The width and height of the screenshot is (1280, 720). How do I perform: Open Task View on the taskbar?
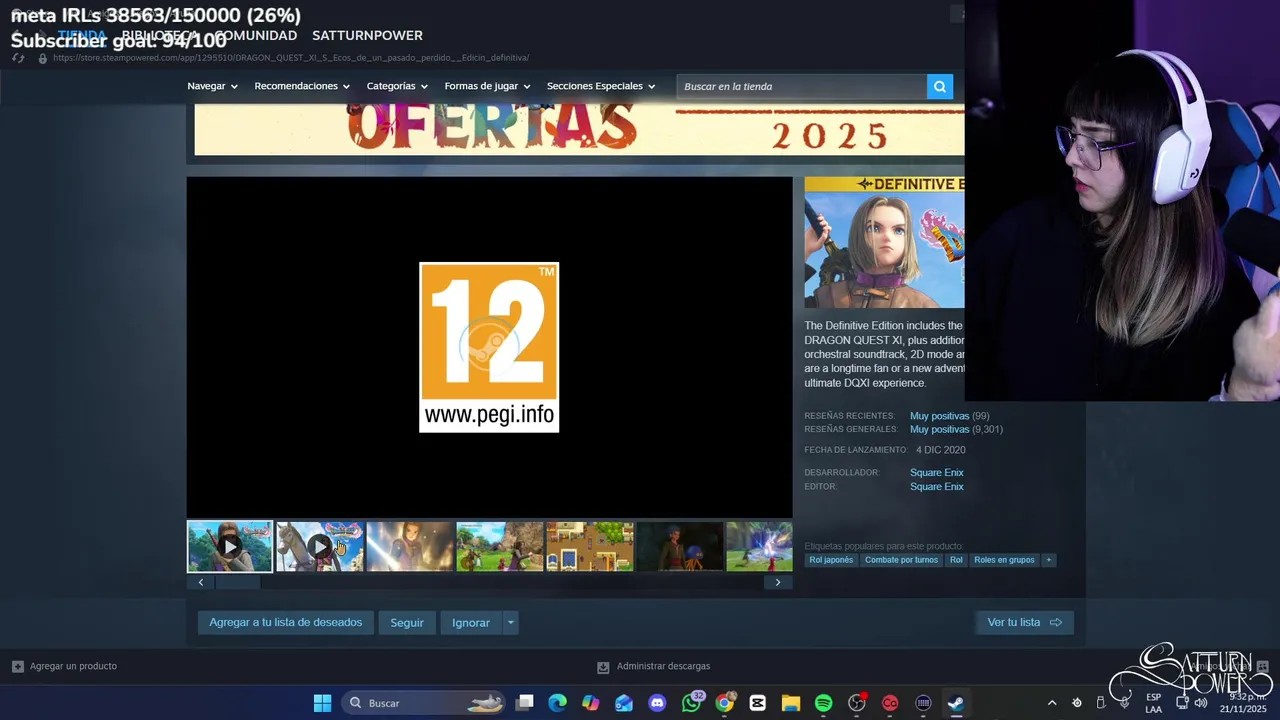point(524,703)
